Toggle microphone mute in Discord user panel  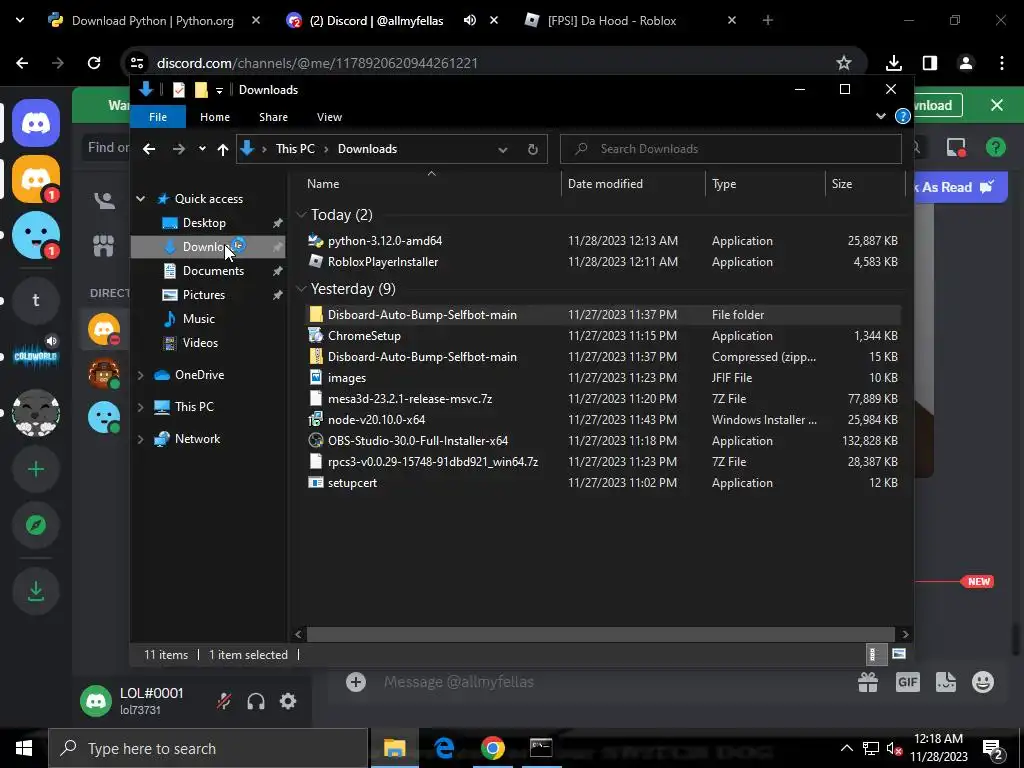pyautogui.click(x=224, y=701)
